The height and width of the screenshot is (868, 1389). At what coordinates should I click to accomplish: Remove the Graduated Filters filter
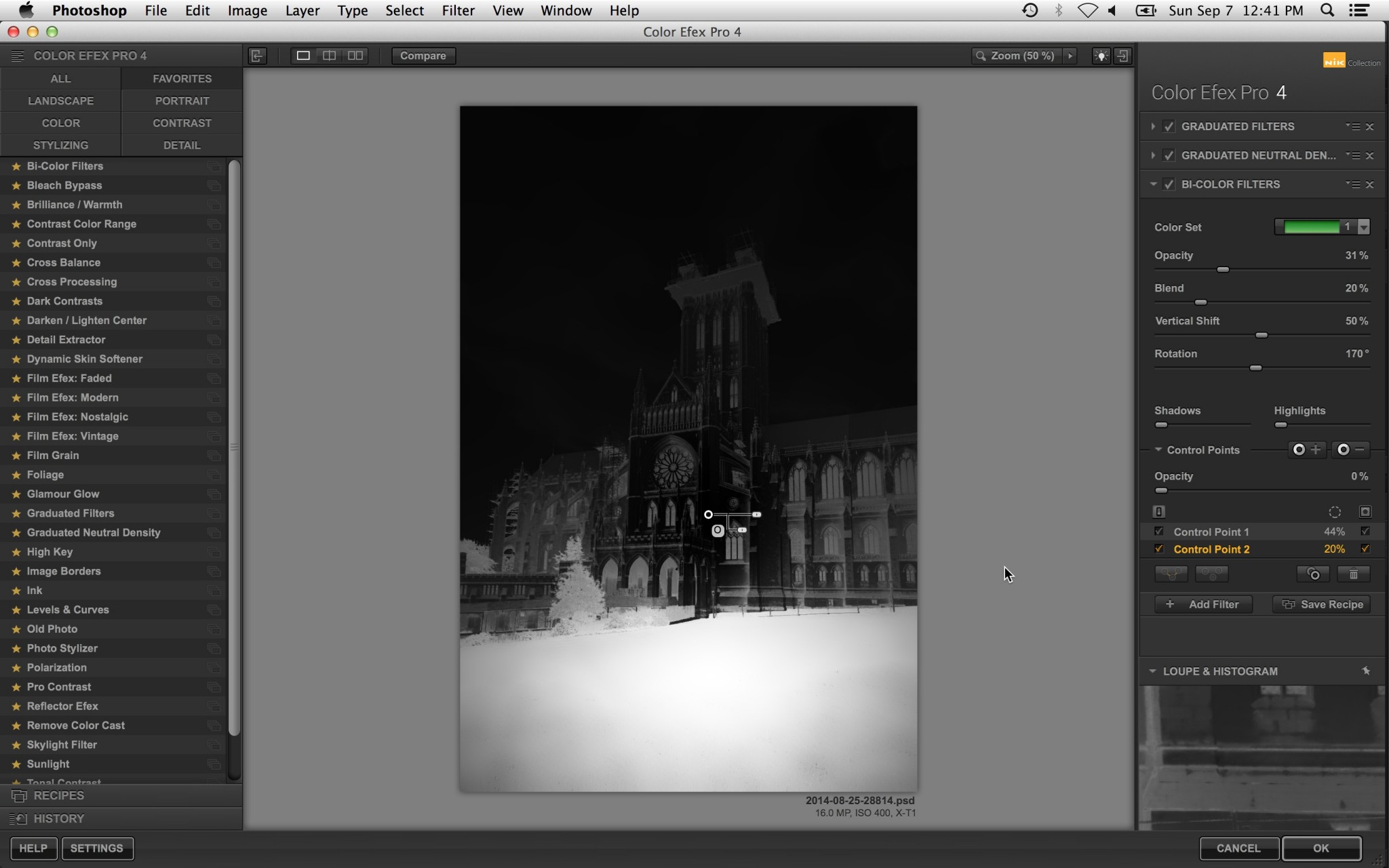click(x=1369, y=127)
